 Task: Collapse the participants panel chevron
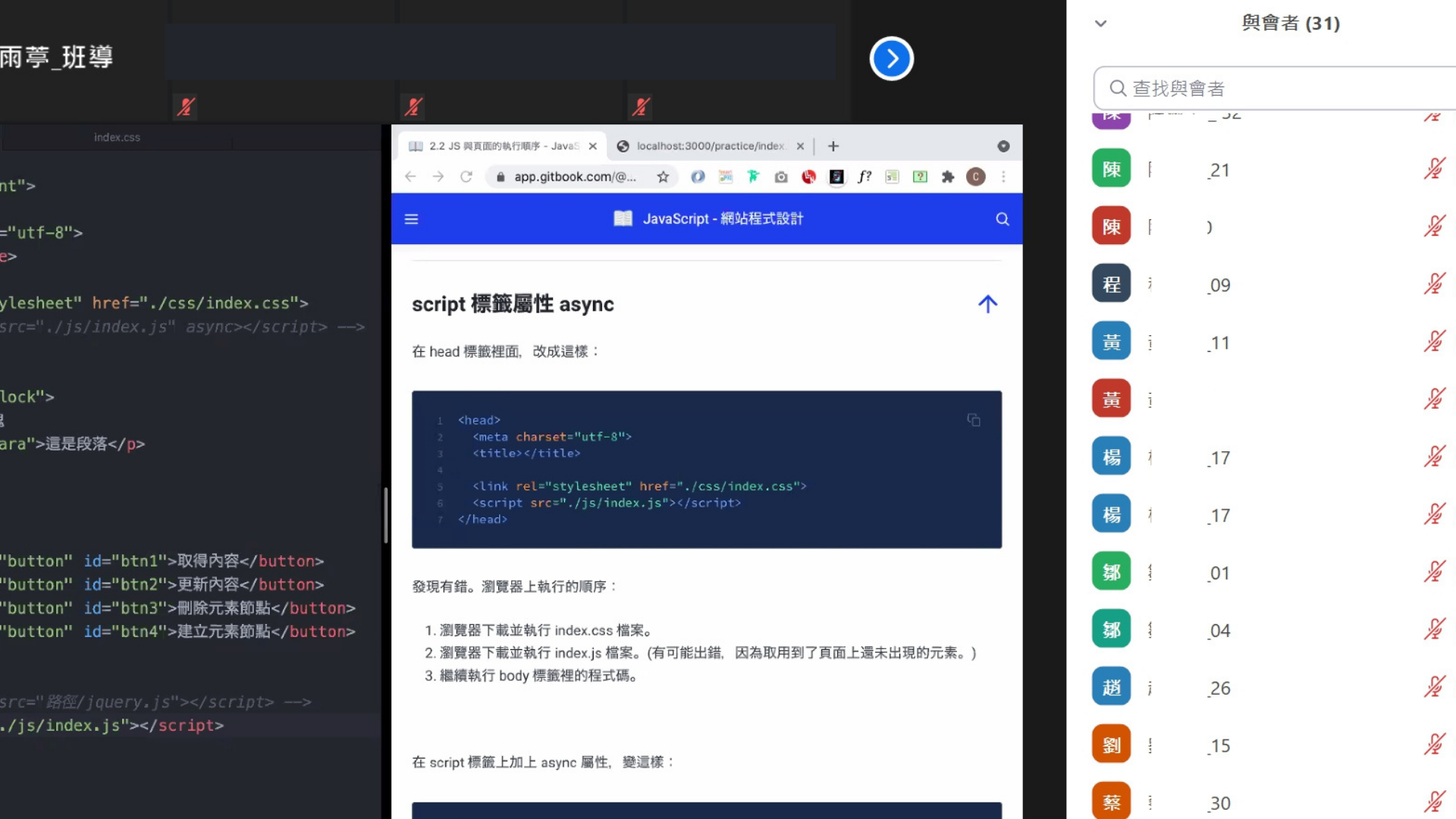tap(1101, 24)
